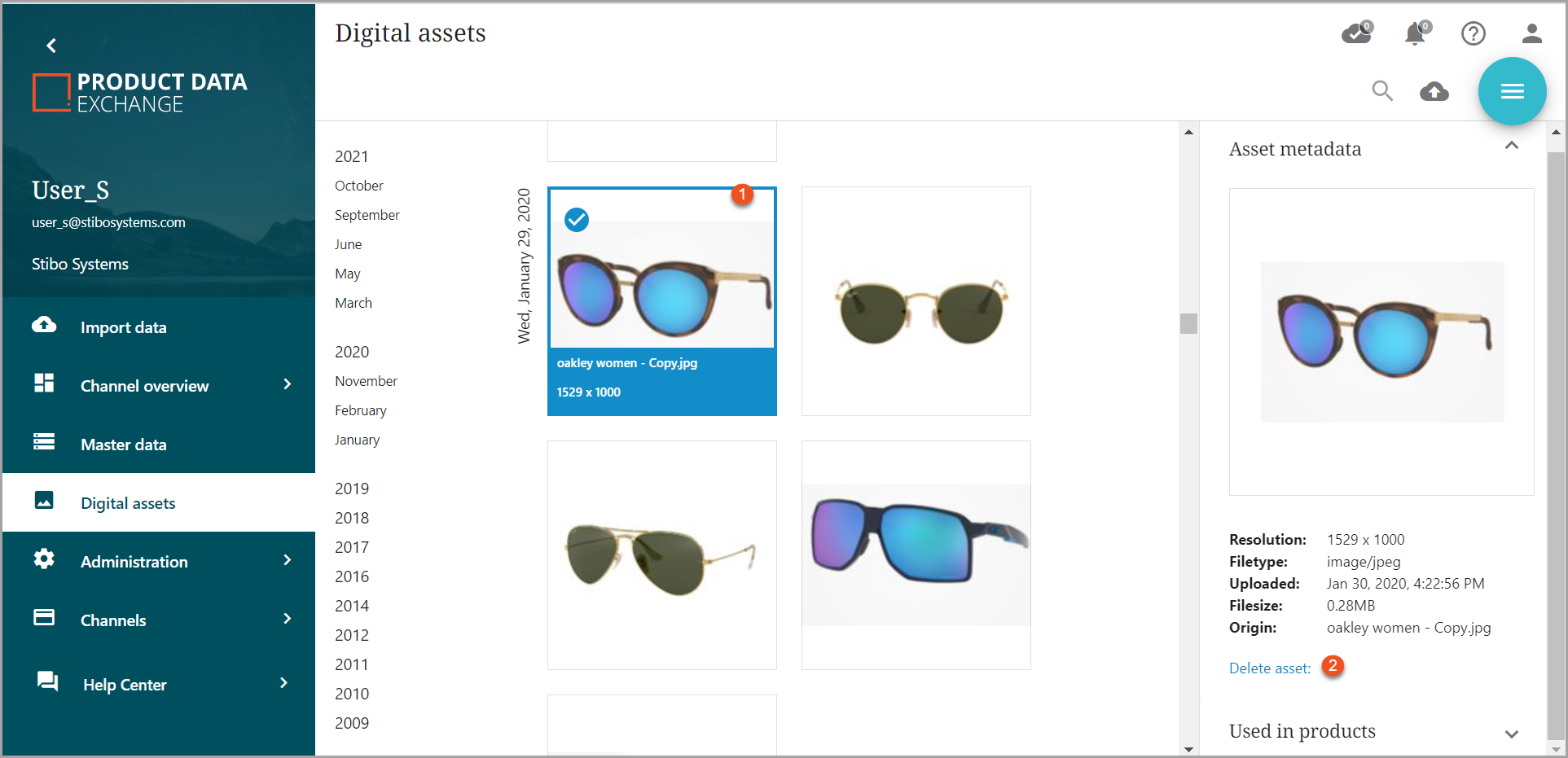Click the search magnifier icon

tap(1382, 90)
